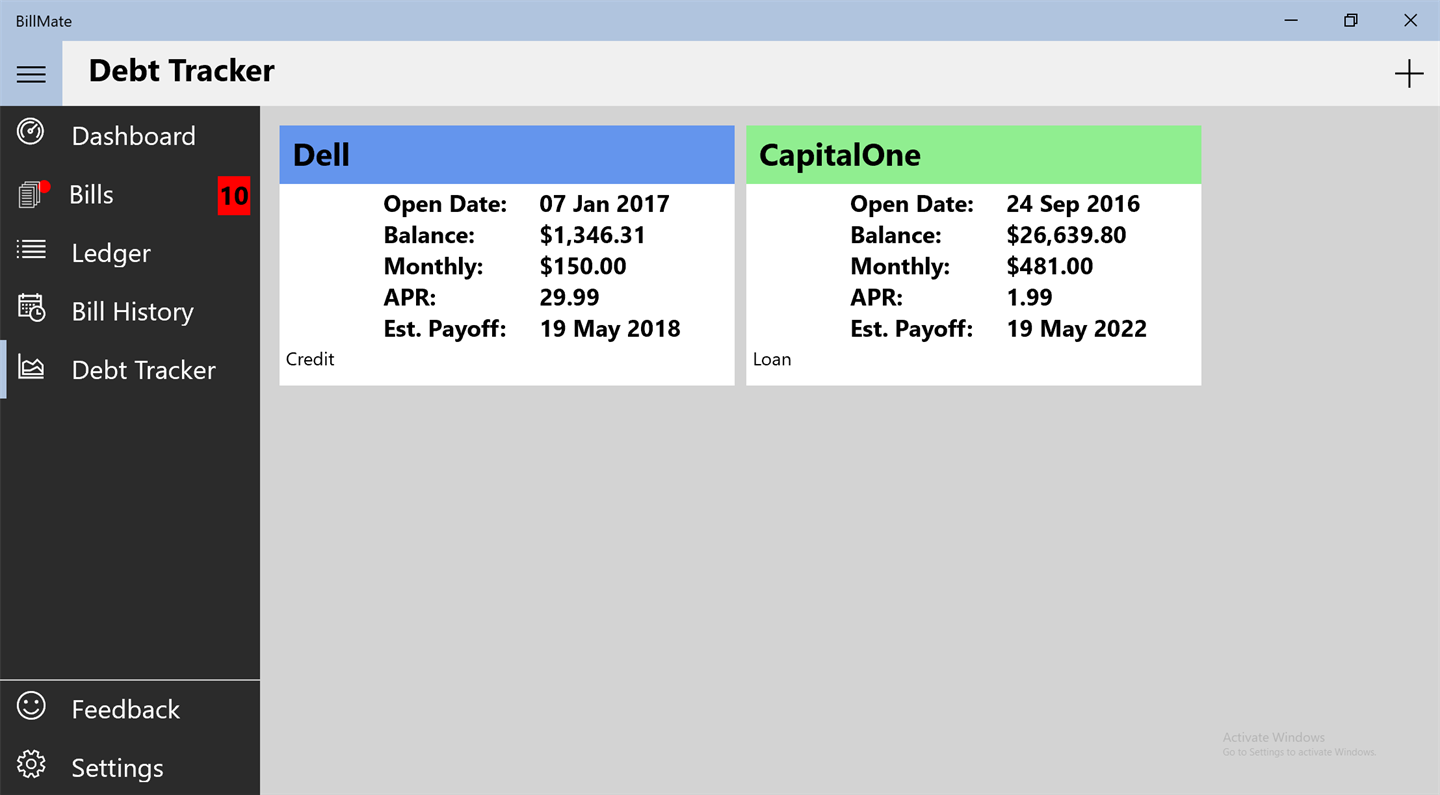Open the Feedback page
The width and height of the screenshot is (1440, 795).
coord(130,709)
